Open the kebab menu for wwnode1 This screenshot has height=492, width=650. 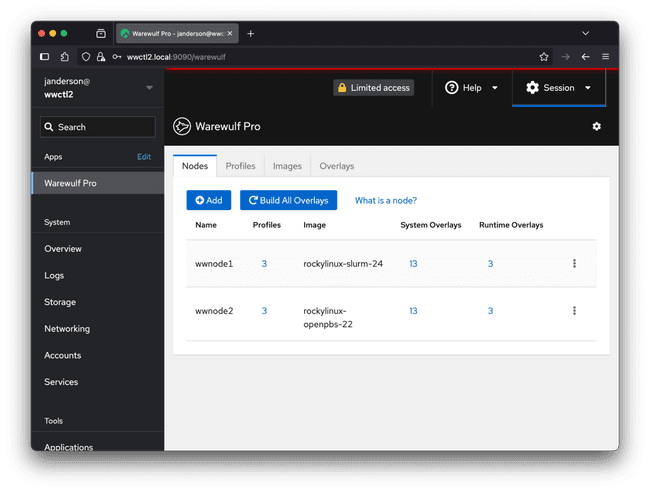click(574, 263)
